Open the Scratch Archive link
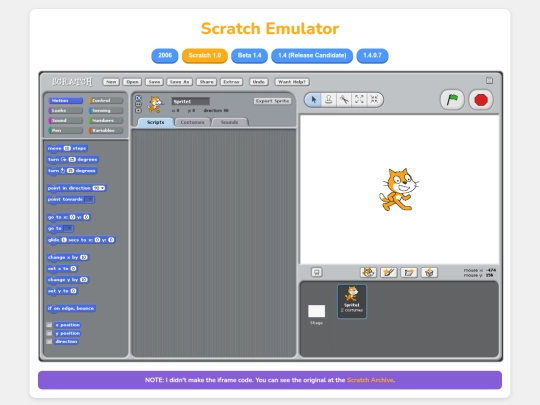 click(x=370, y=380)
